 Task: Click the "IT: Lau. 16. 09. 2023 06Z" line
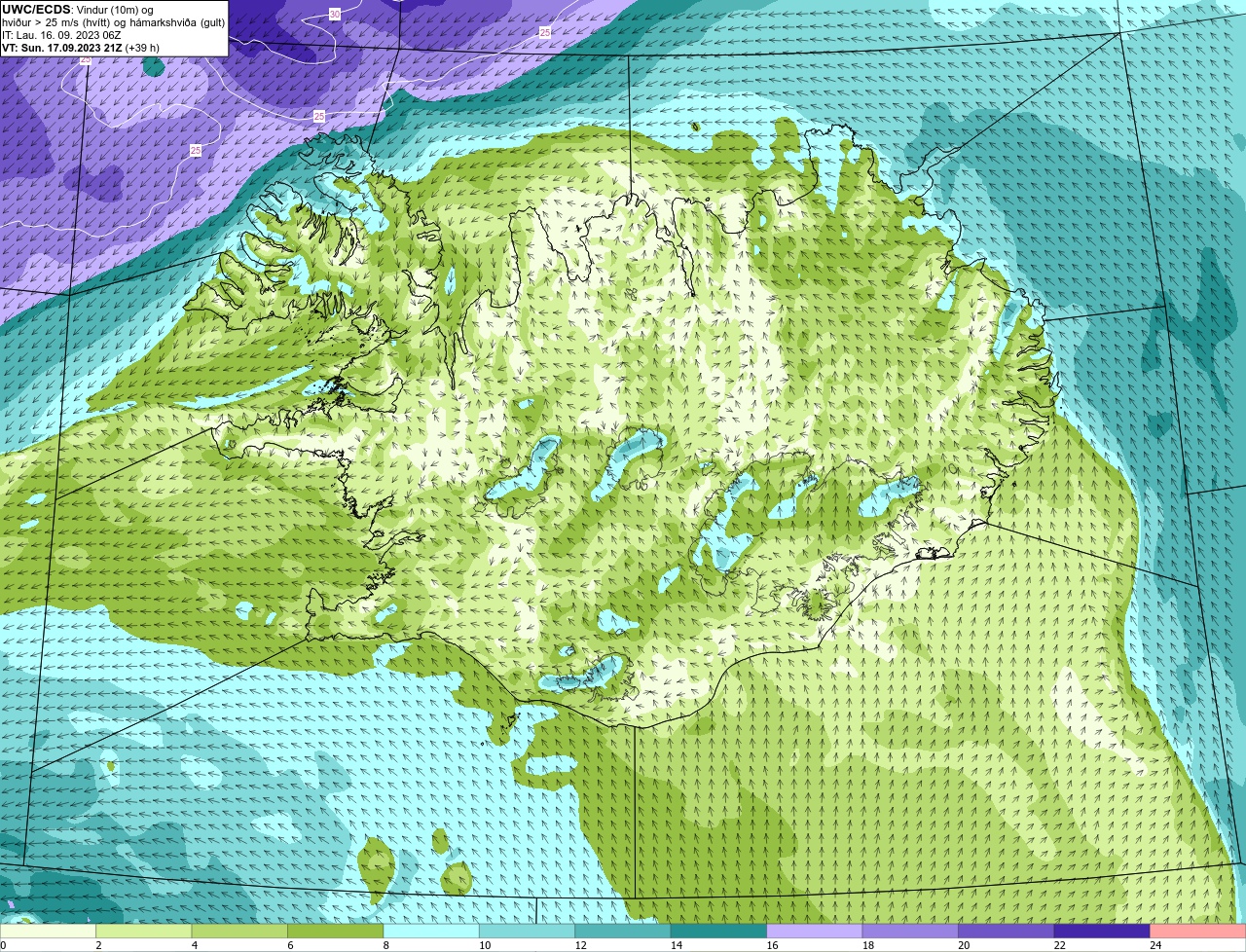(61, 35)
